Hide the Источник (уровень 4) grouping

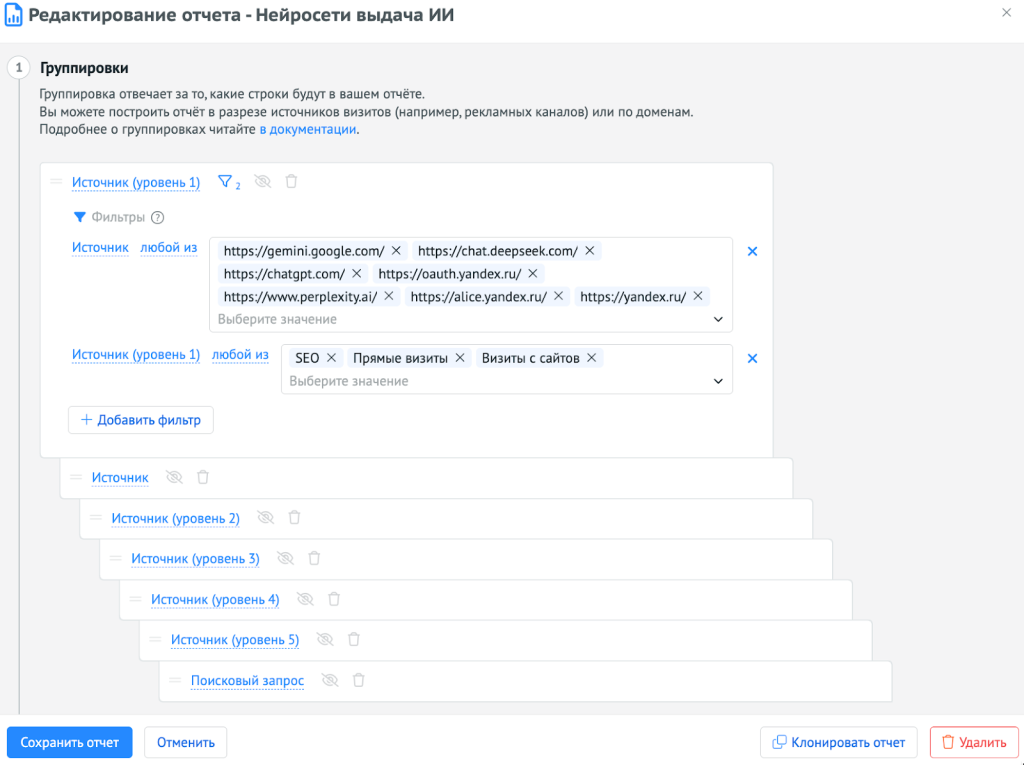click(x=305, y=599)
